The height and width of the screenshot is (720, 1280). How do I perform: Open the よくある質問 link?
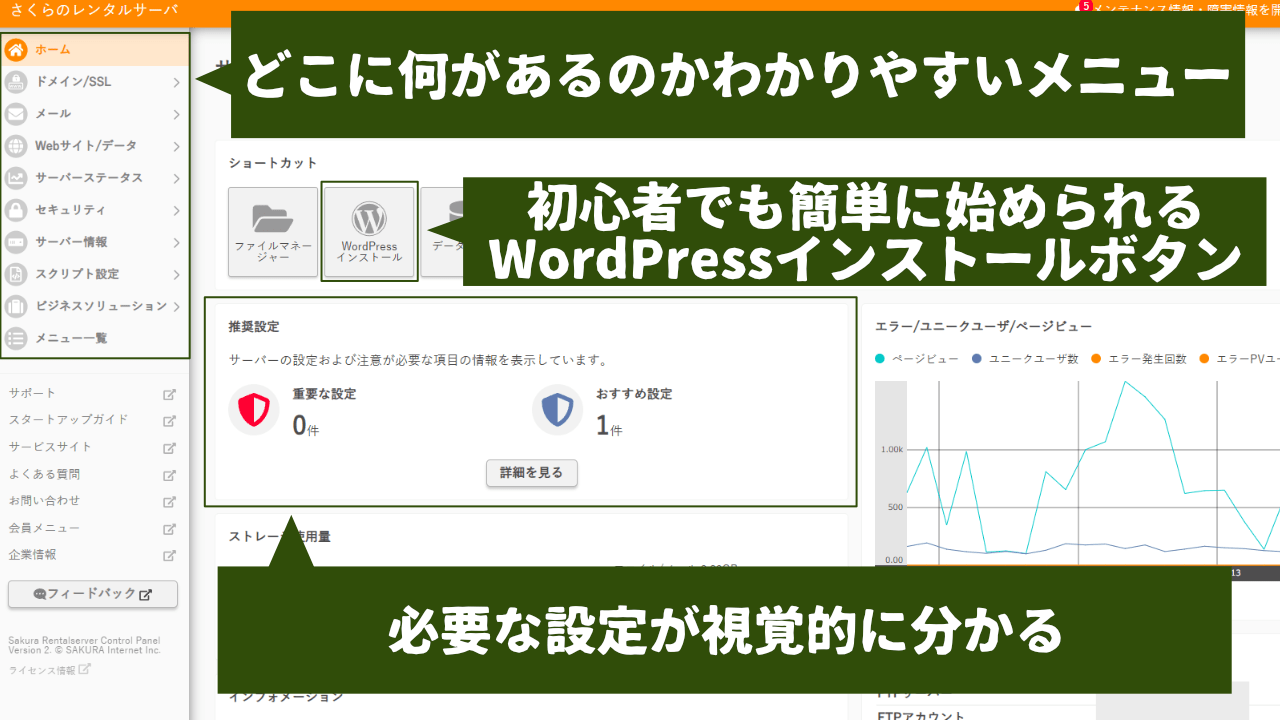pos(44,475)
